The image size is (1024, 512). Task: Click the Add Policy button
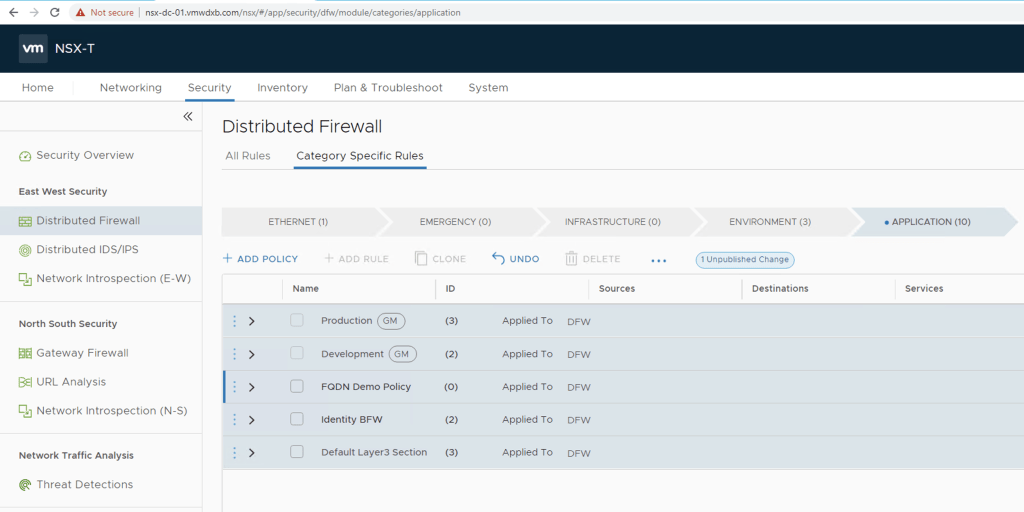coord(260,259)
